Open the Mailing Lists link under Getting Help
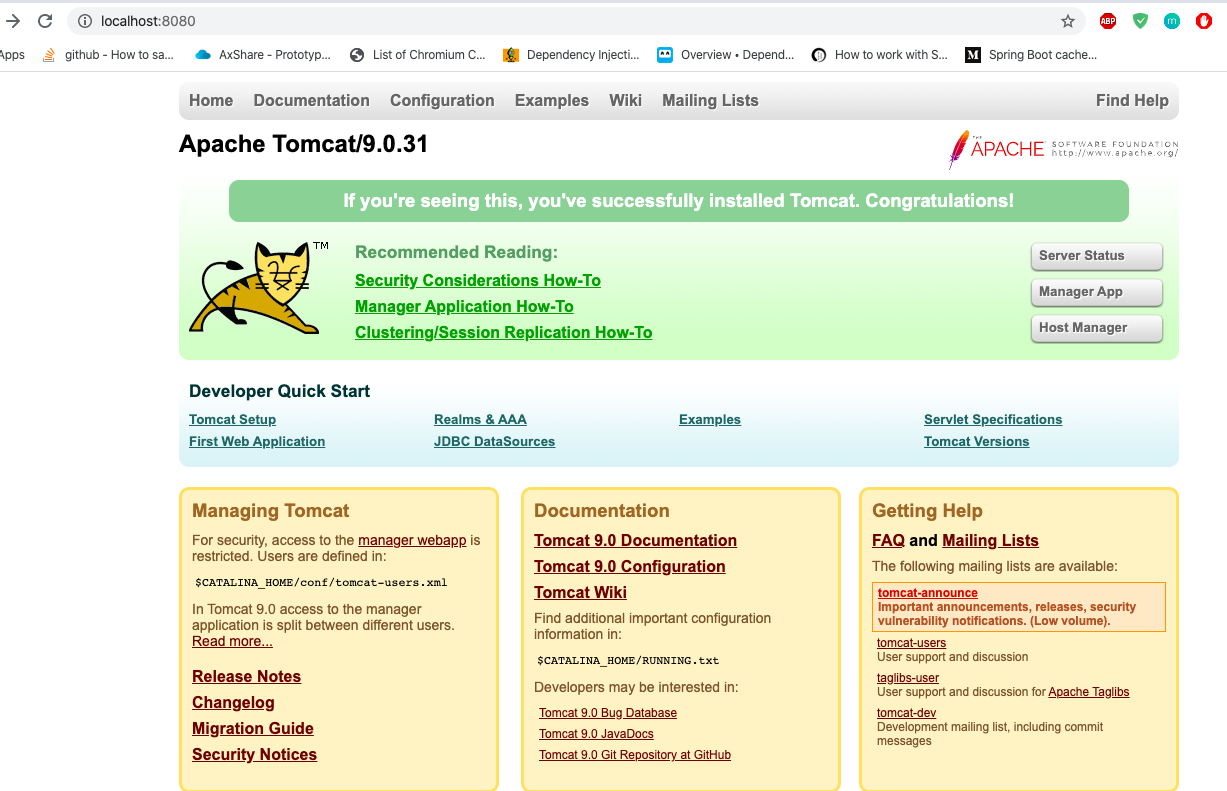This screenshot has width=1227, height=791. [x=990, y=540]
